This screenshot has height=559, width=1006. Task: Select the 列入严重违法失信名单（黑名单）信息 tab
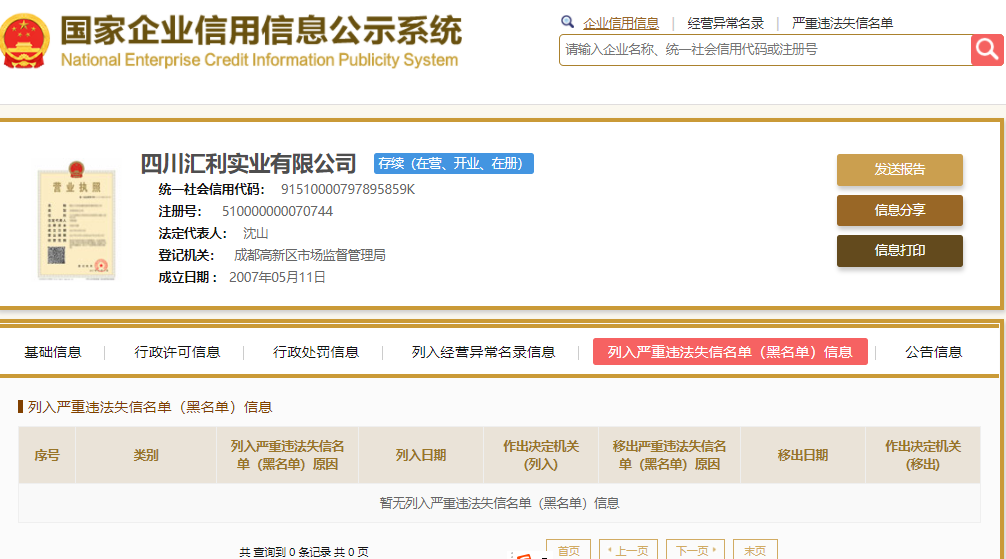point(730,352)
